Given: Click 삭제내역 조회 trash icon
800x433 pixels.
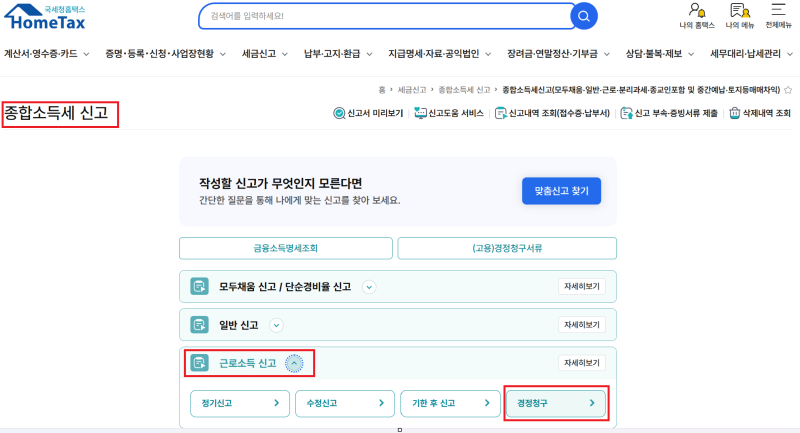Looking at the screenshot, I should [735, 113].
